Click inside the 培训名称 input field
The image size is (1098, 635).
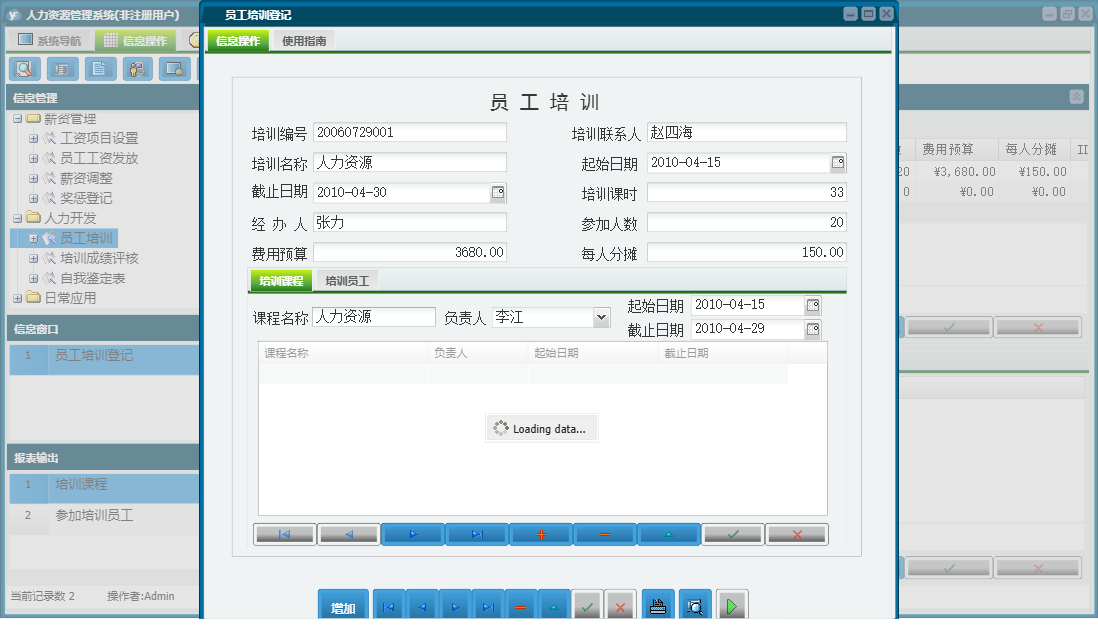click(x=410, y=162)
